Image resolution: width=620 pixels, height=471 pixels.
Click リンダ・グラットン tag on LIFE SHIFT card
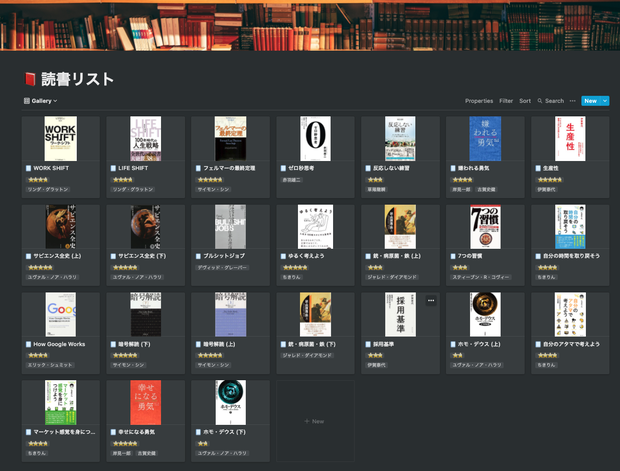[133, 189]
